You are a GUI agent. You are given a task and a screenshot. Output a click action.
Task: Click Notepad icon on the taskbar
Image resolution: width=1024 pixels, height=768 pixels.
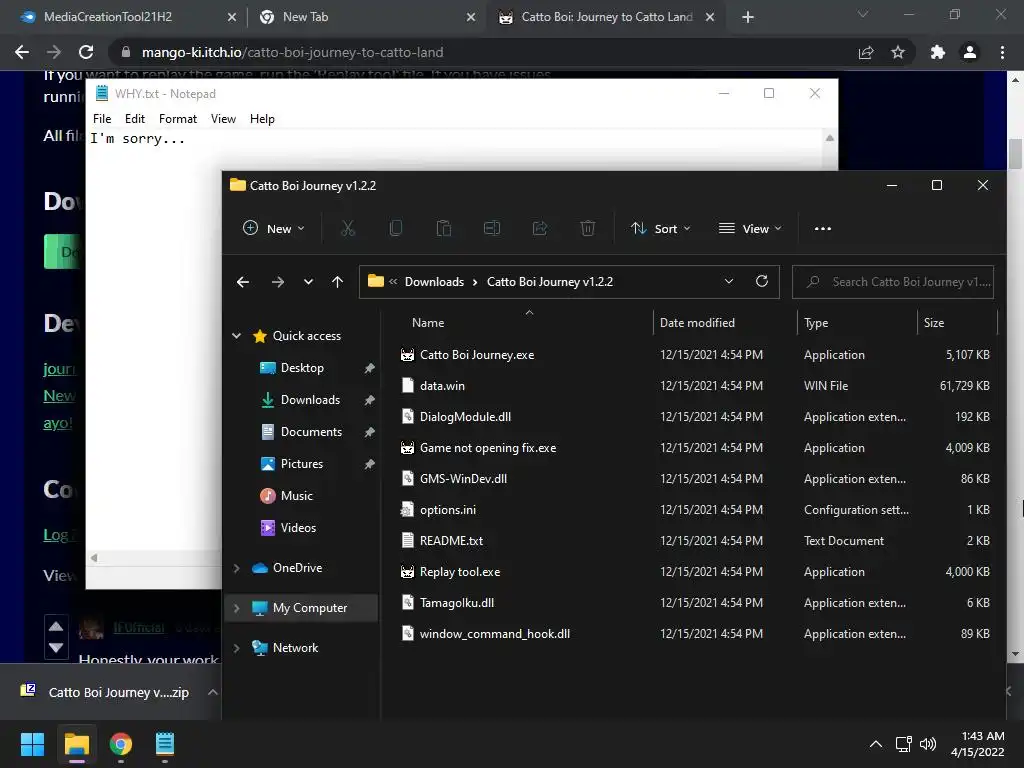(x=165, y=744)
